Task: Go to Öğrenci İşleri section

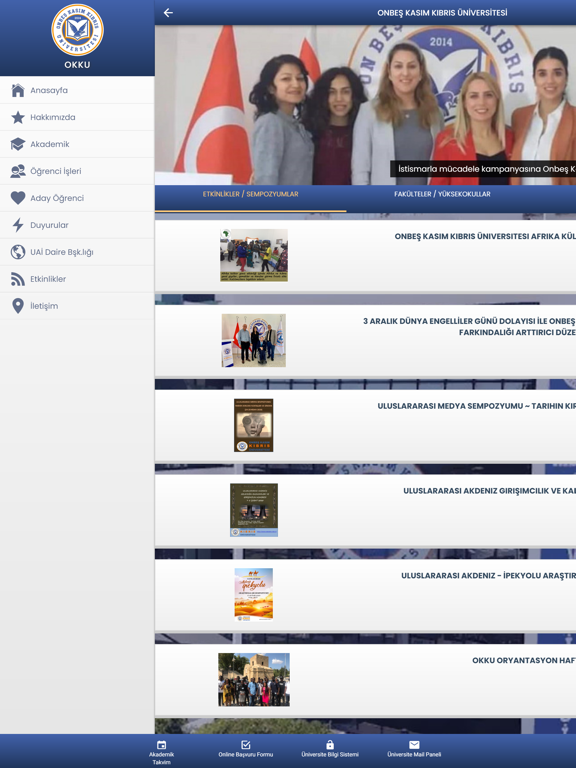Action: 77,171
